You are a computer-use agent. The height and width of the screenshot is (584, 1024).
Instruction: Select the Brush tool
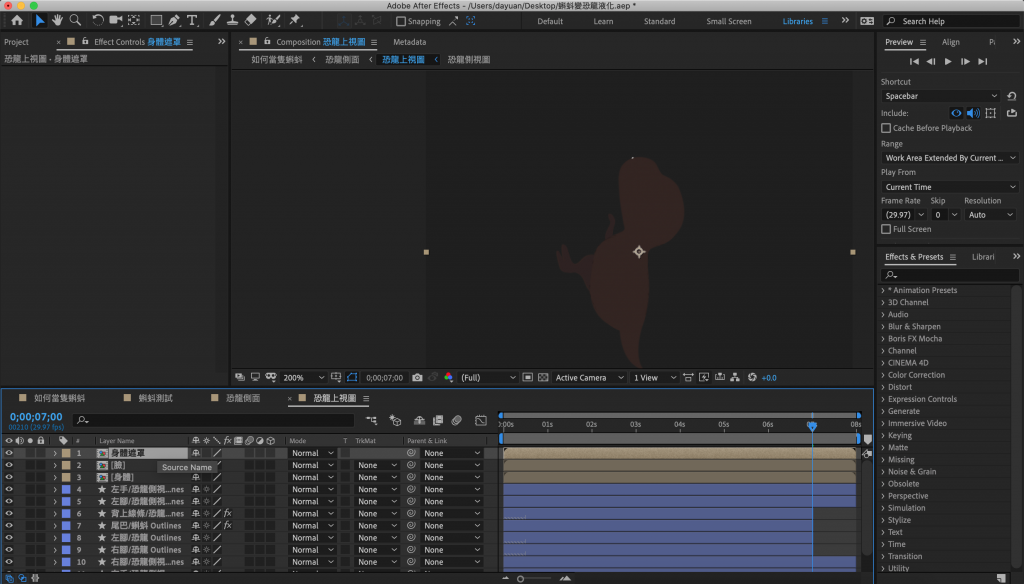(214, 21)
